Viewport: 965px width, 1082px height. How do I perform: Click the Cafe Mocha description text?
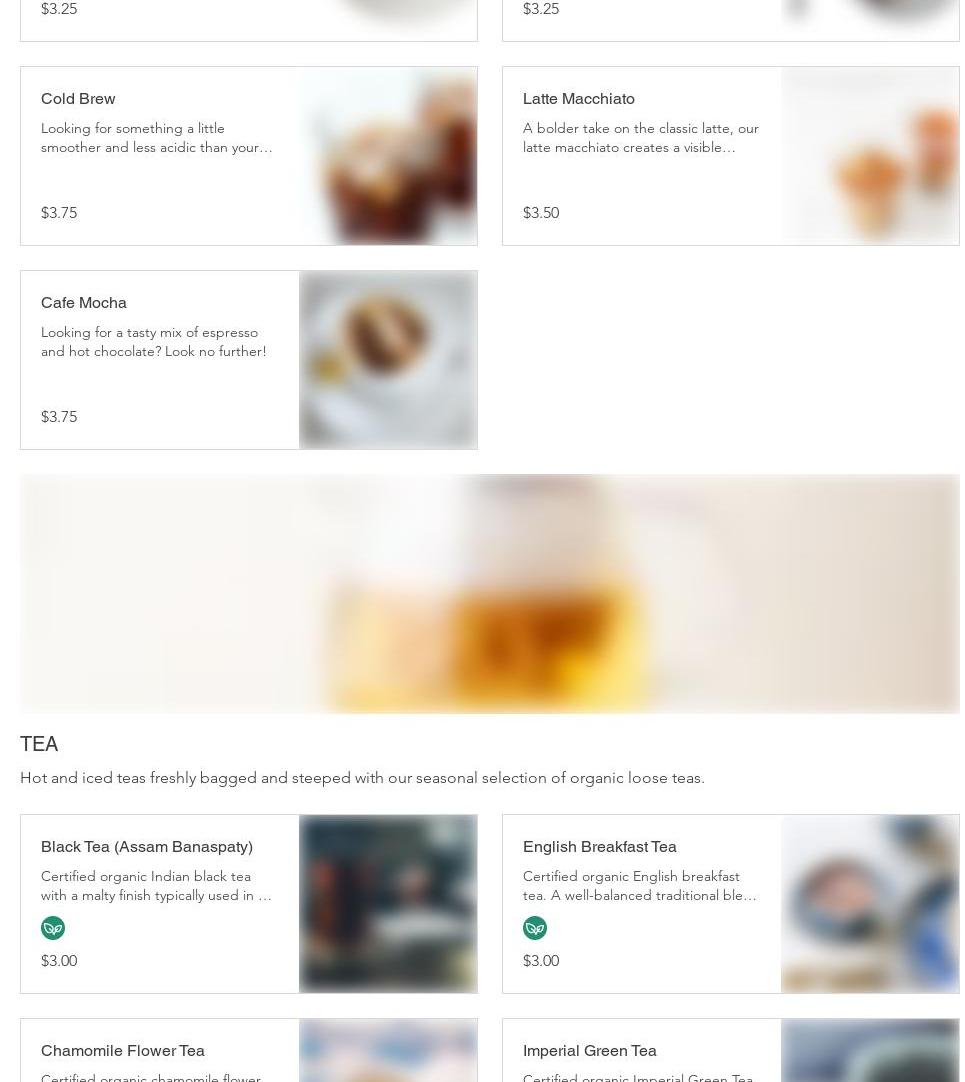pos(153,342)
